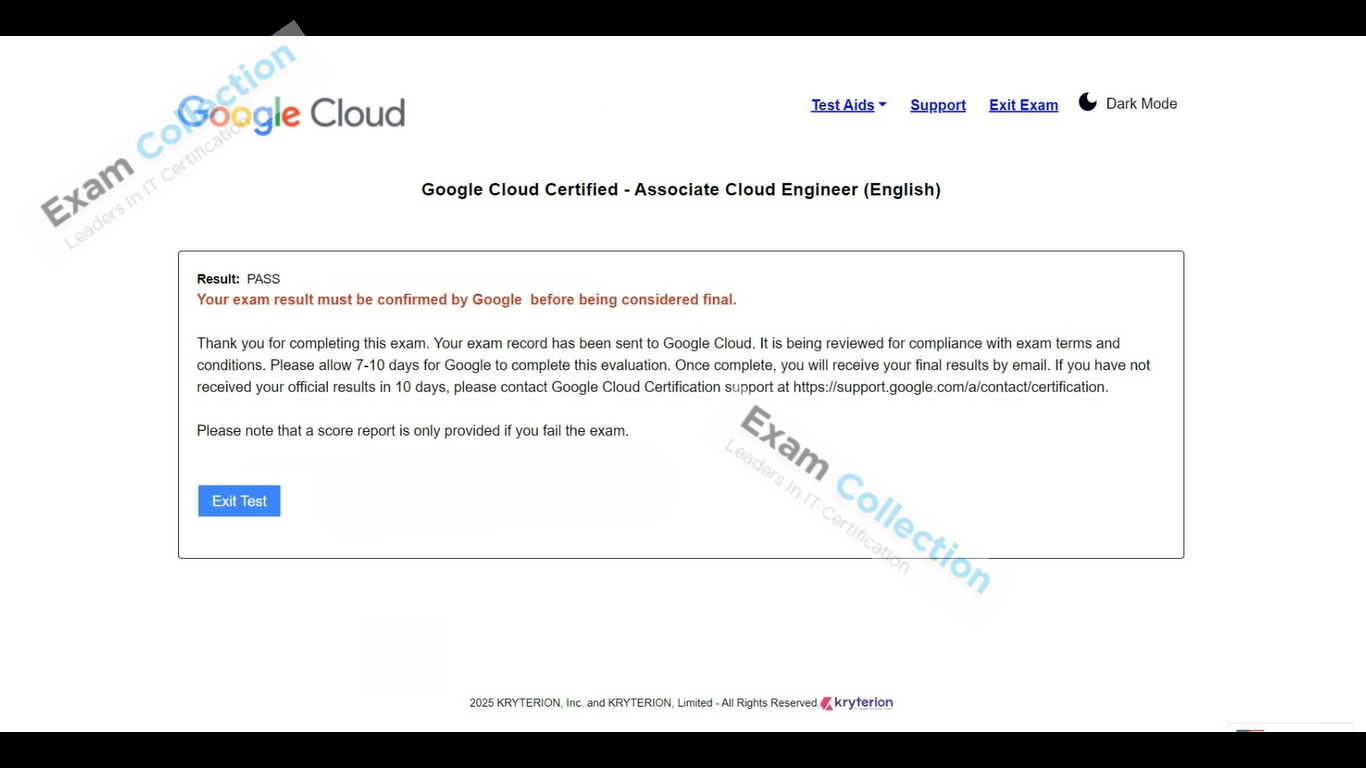Open the Support link
This screenshot has width=1366, height=768.
(938, 105)
